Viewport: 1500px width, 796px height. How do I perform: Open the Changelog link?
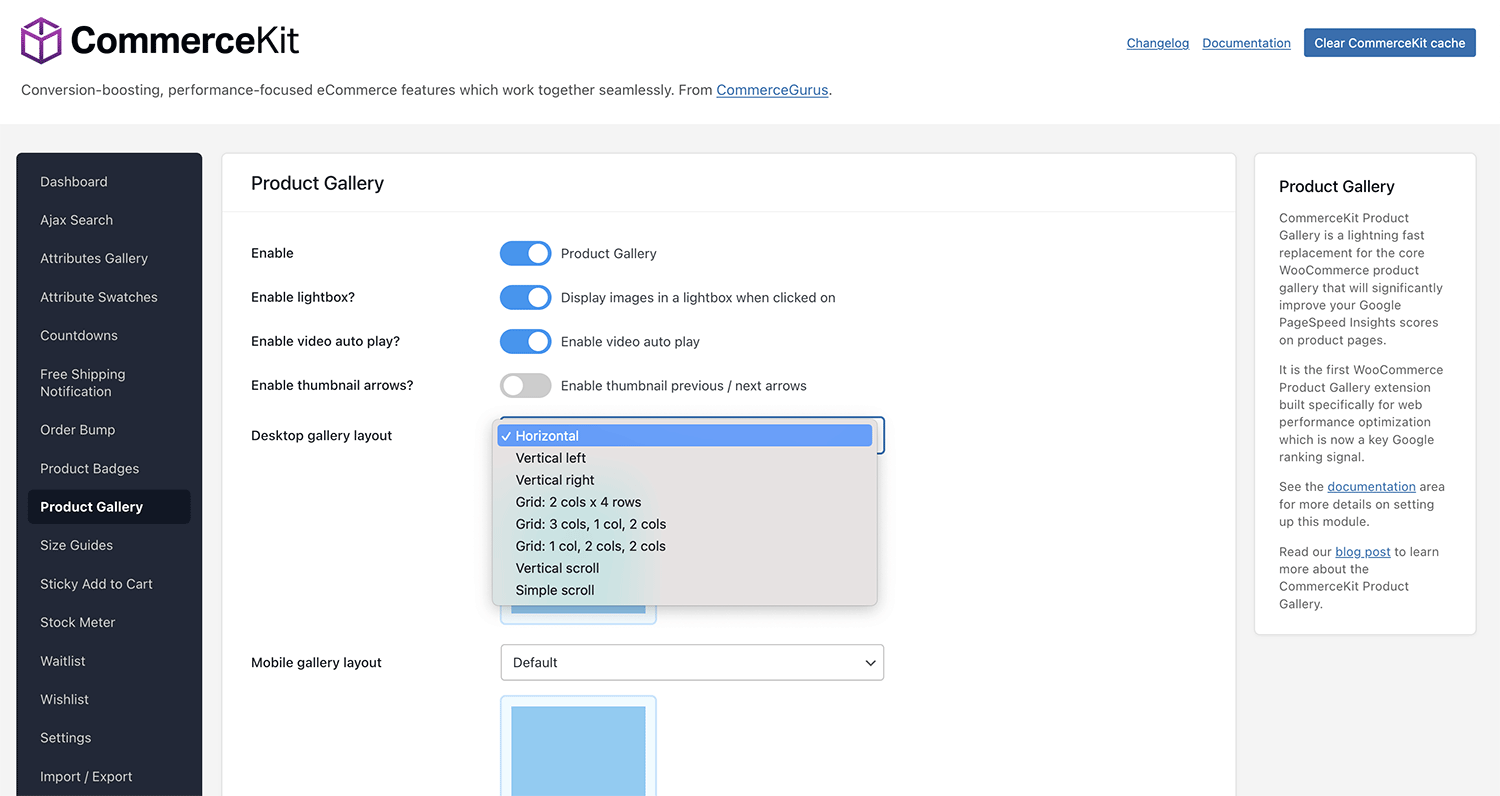point(1158,43)
